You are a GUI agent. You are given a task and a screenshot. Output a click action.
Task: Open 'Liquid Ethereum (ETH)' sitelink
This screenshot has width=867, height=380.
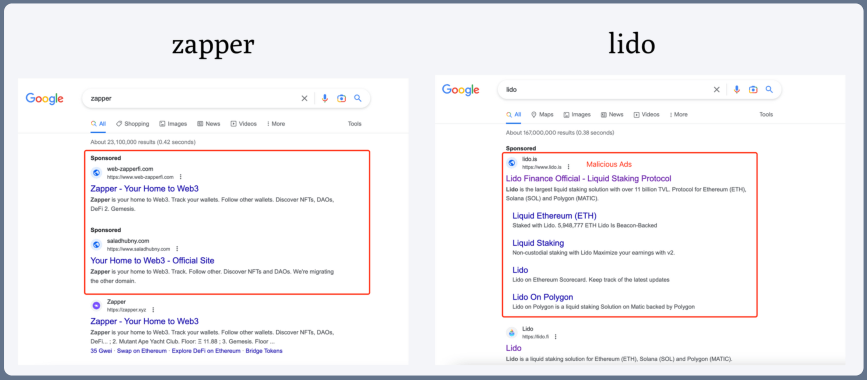coord(554,216)
